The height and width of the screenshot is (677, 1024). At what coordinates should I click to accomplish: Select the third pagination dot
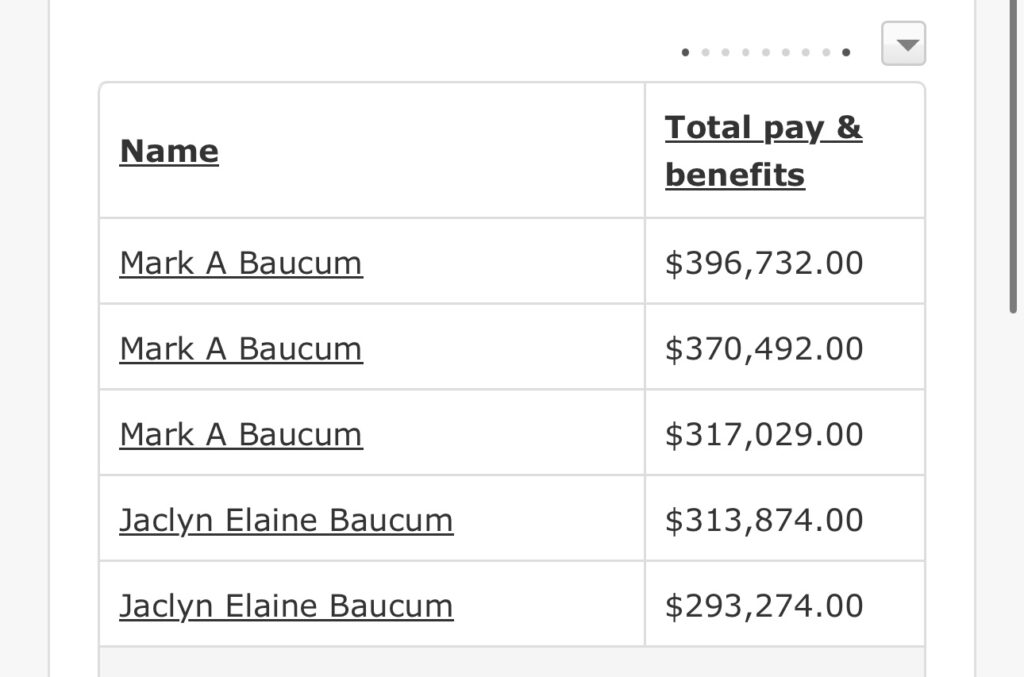click(x=725, y=52)
